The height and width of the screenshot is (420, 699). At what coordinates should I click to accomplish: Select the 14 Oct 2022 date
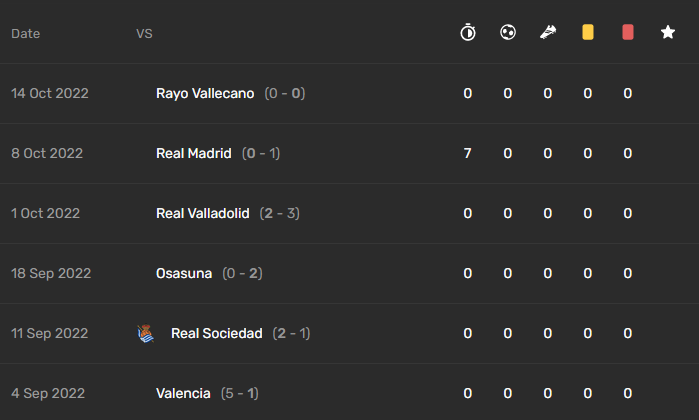tap(49, 93)
